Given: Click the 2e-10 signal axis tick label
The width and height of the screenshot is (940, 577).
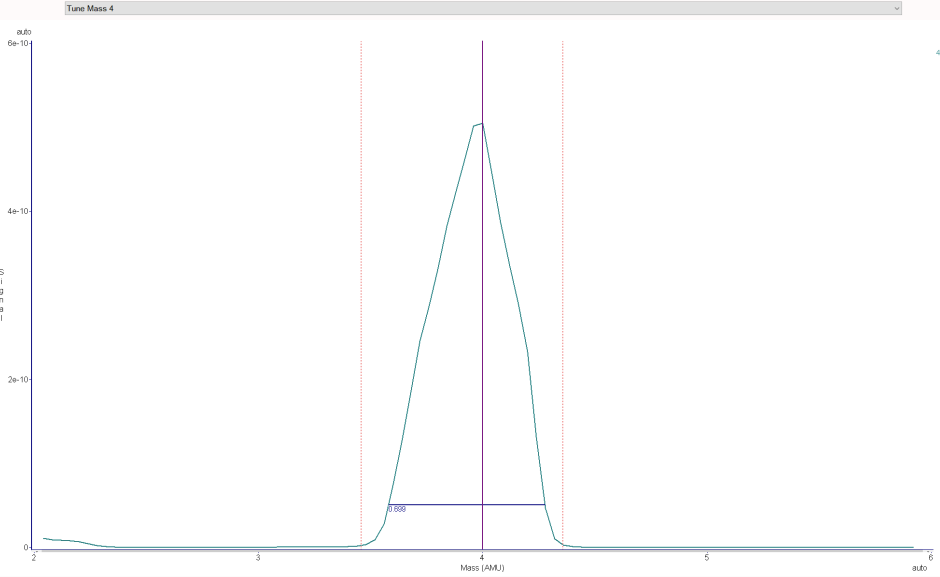Looking at the screenshot, I should tap(17, 379).
